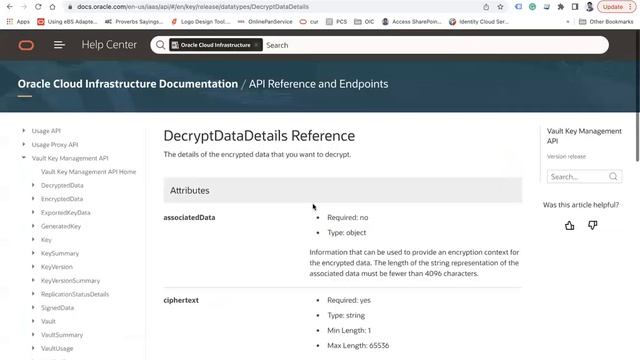Image resolution: width=640 pixels, height=360 pixels.
Task: Toggle browser side panel icon
Action: pyautogui.click(x=575, y=7)
